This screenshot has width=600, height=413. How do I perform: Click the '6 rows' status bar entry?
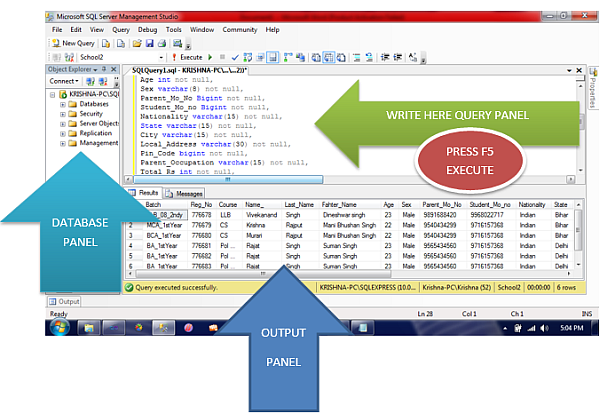pos(566,287)
